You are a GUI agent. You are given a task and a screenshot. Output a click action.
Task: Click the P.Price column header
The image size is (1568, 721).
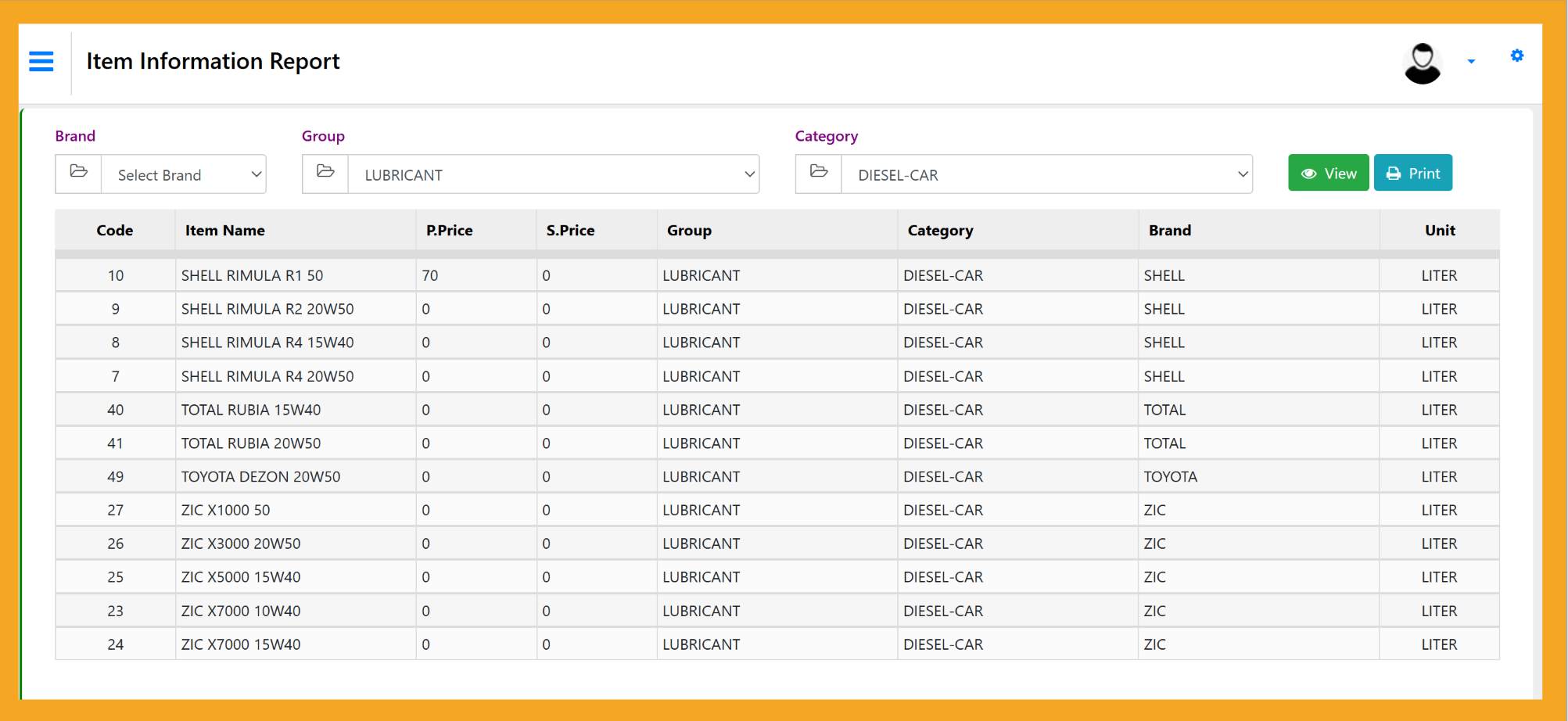tap(450, 231)
